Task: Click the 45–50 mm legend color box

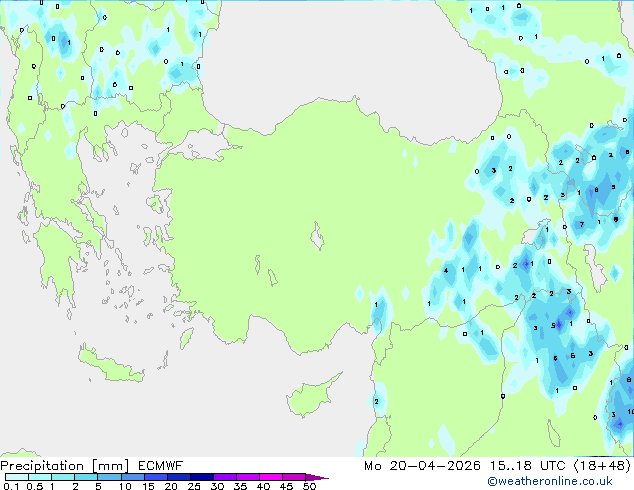Action: [294, 477]
